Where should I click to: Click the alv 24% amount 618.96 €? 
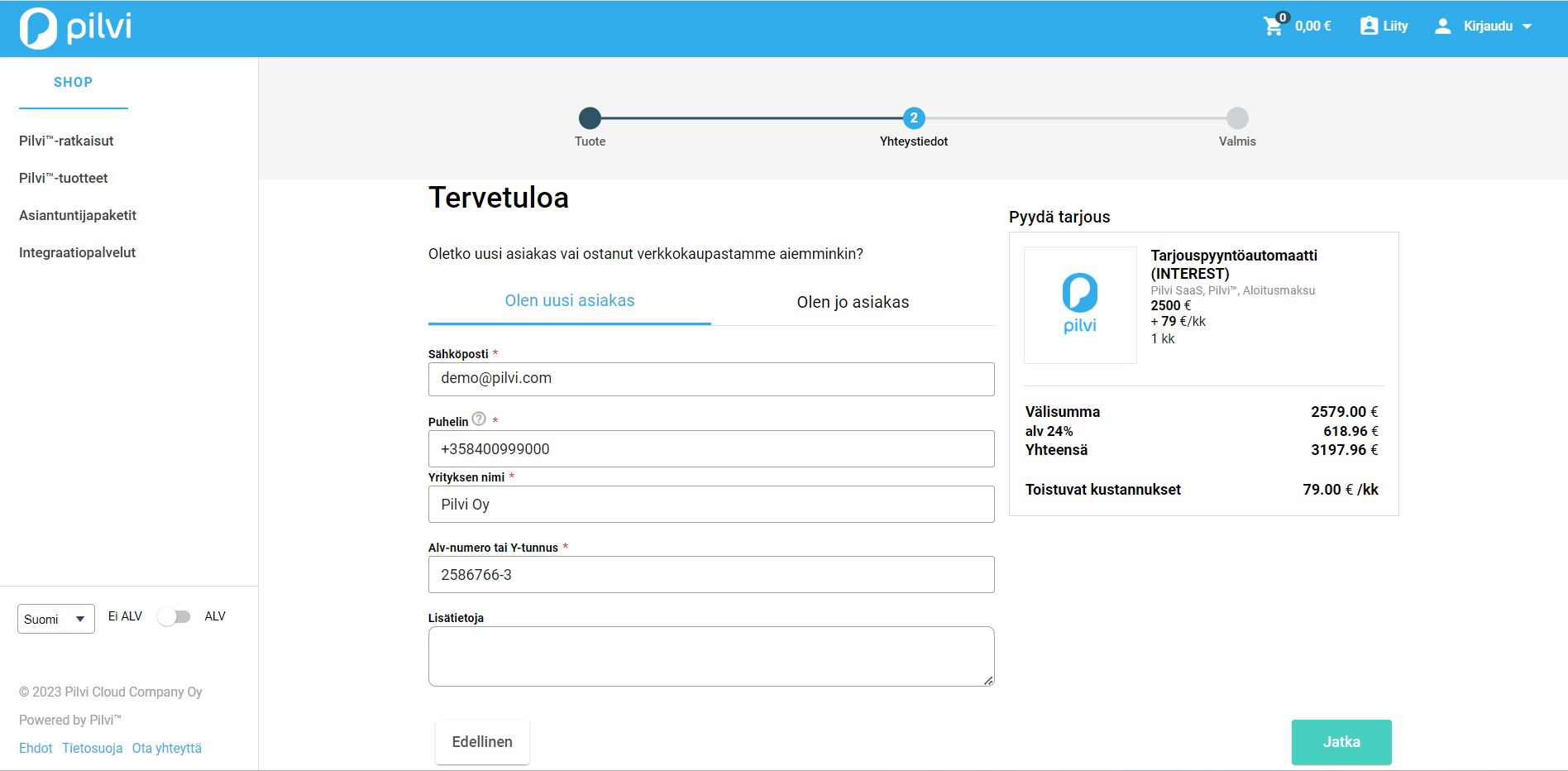[x=1350, y=431]
